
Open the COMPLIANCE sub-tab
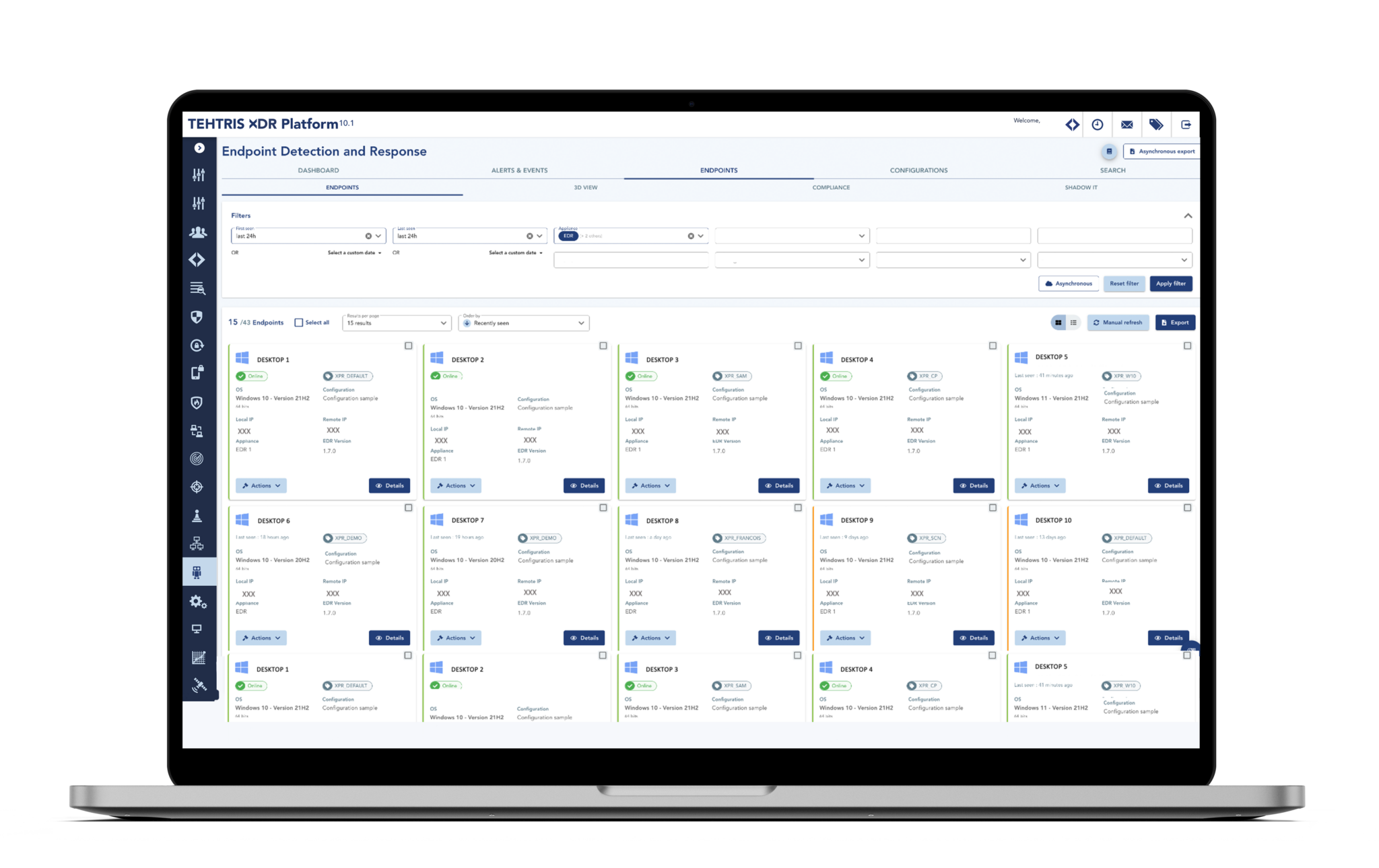[x=831, y=187]
